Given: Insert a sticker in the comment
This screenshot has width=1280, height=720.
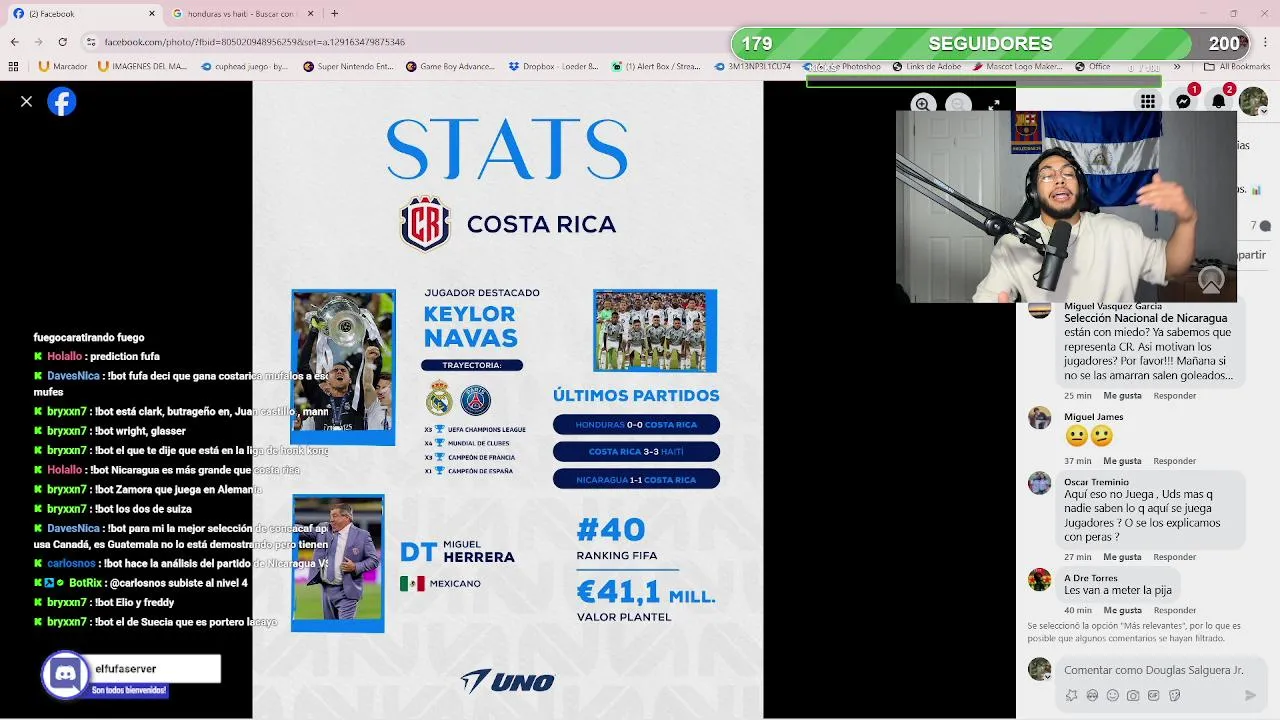Looking at the screenshot, I should [x=1175, y=695].
